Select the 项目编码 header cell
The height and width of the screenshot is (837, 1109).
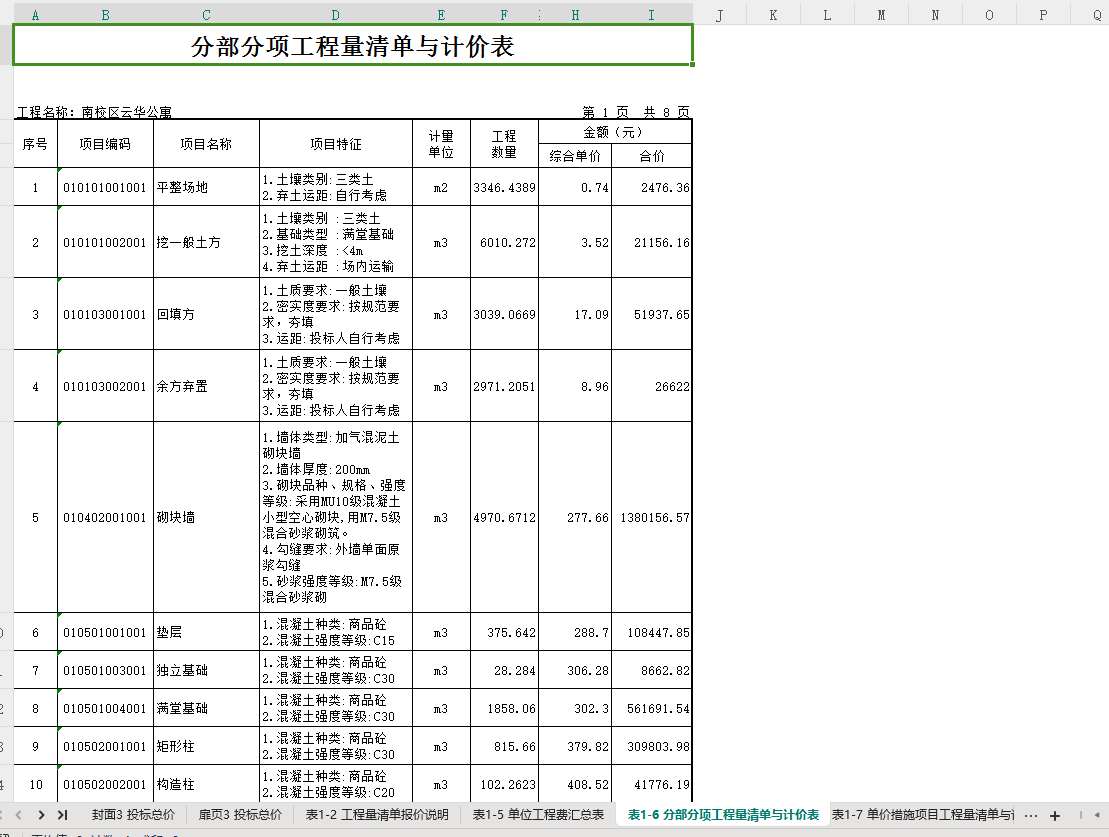coord(105,144)
